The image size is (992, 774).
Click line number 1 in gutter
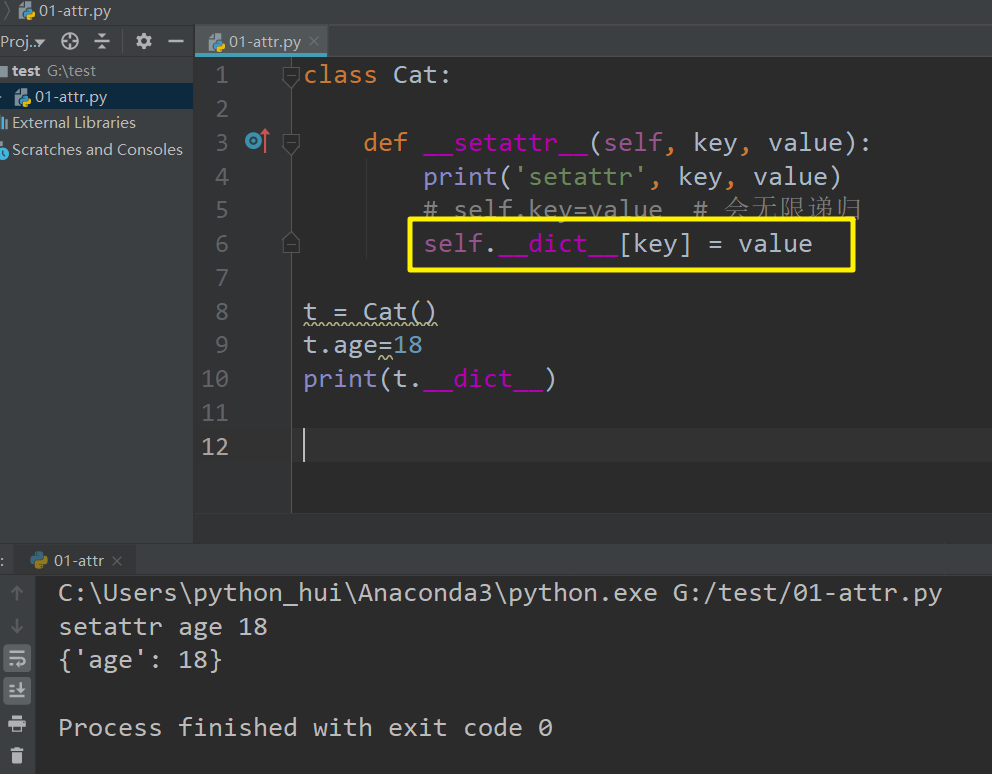(221, 75)
